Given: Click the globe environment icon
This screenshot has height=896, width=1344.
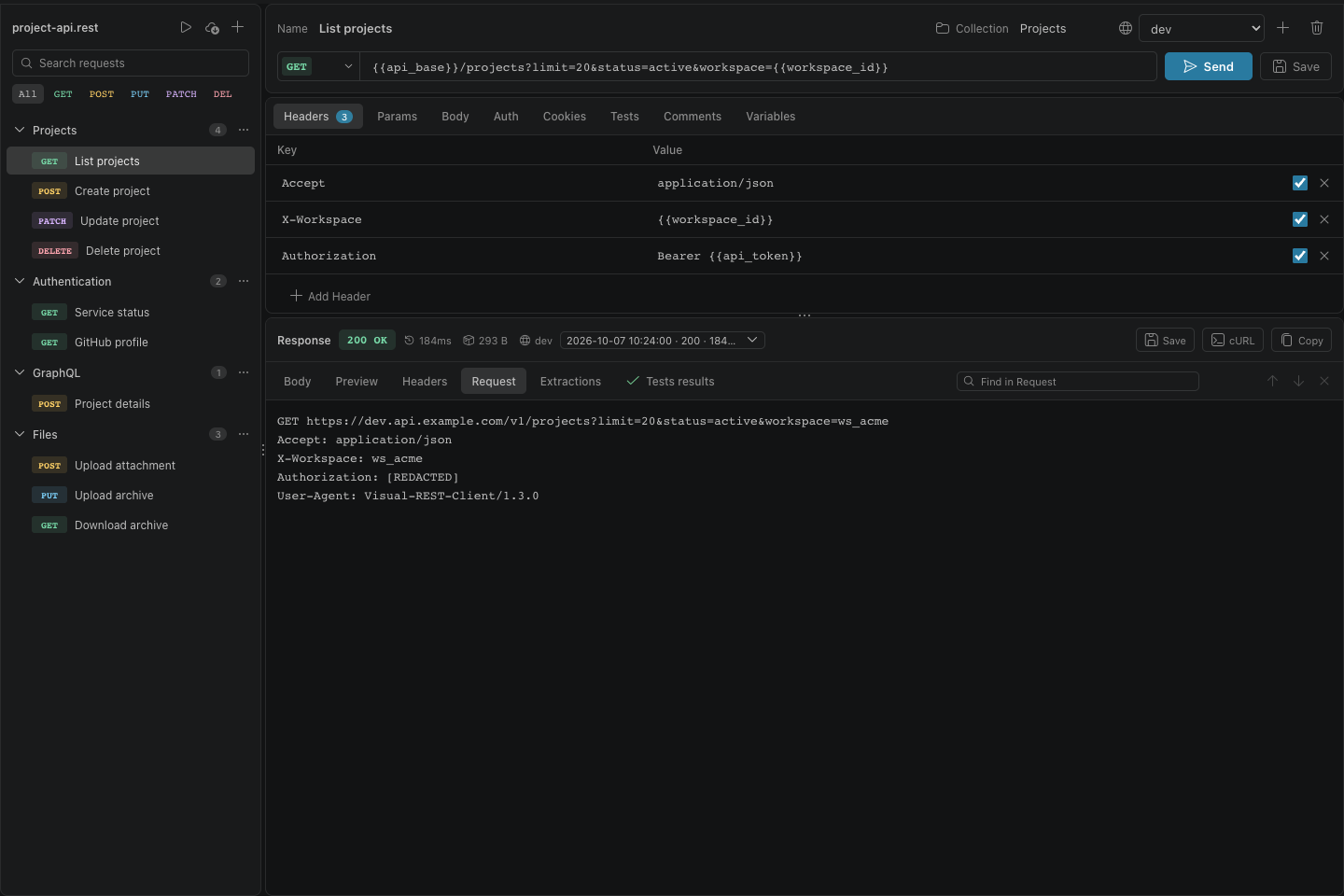Looking at the screenshot, I should tap(1126, 28).
